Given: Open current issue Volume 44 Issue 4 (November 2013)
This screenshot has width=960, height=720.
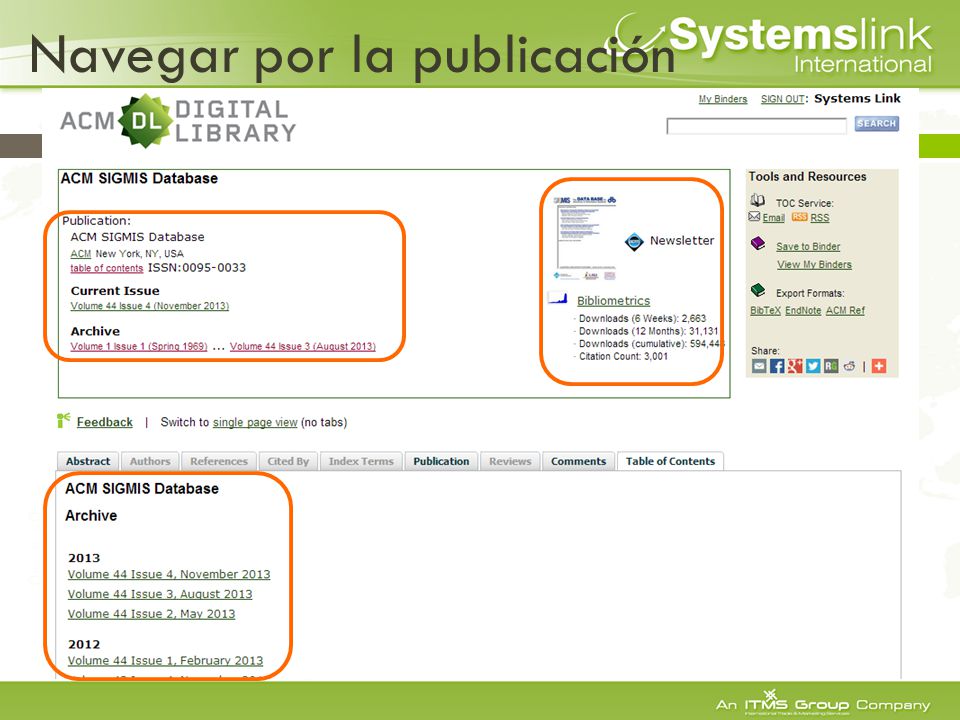Looking at the screenshot, I should 149,306.
